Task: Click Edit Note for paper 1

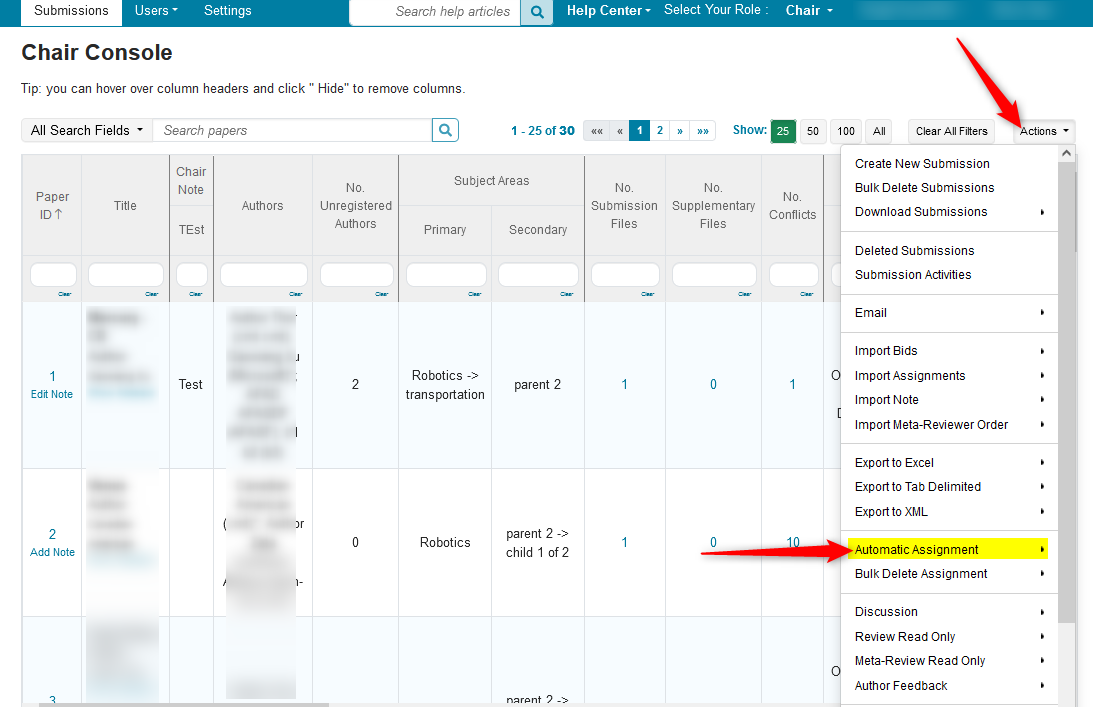Action: pyautogui.click(x=52, y=395)
